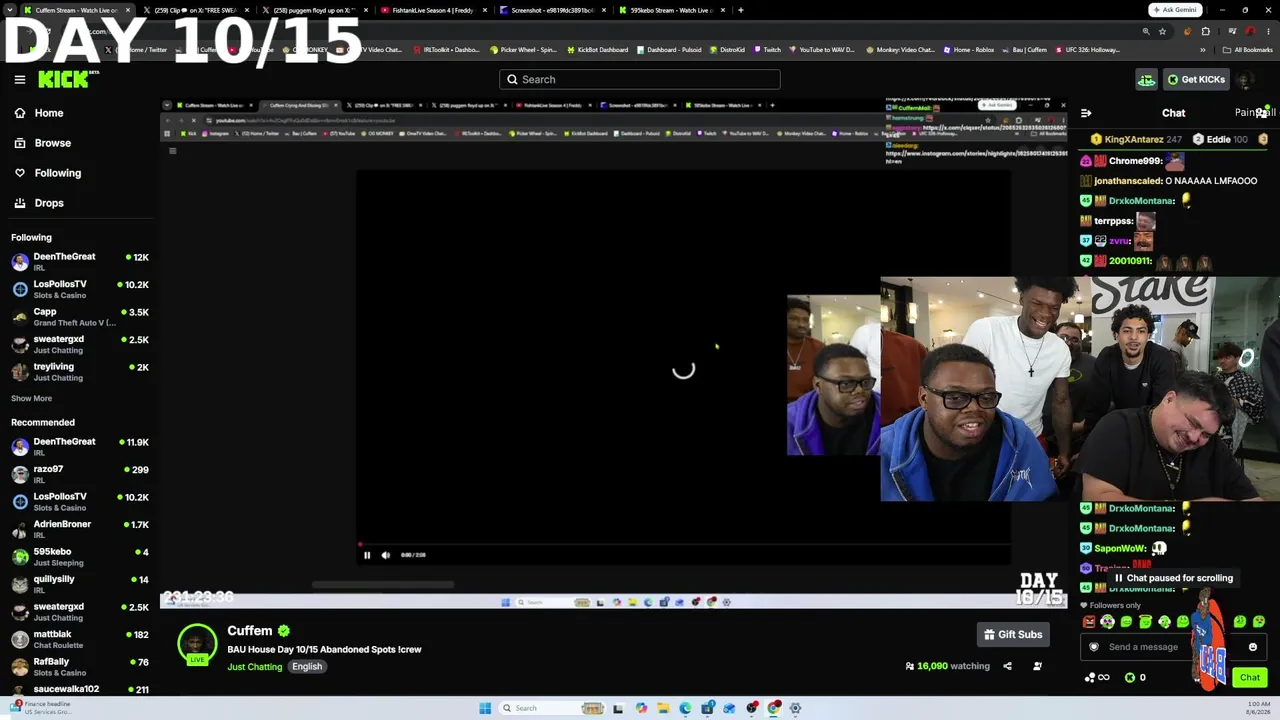Open AdrienBroner in Recommended channels

pos(80,529)
